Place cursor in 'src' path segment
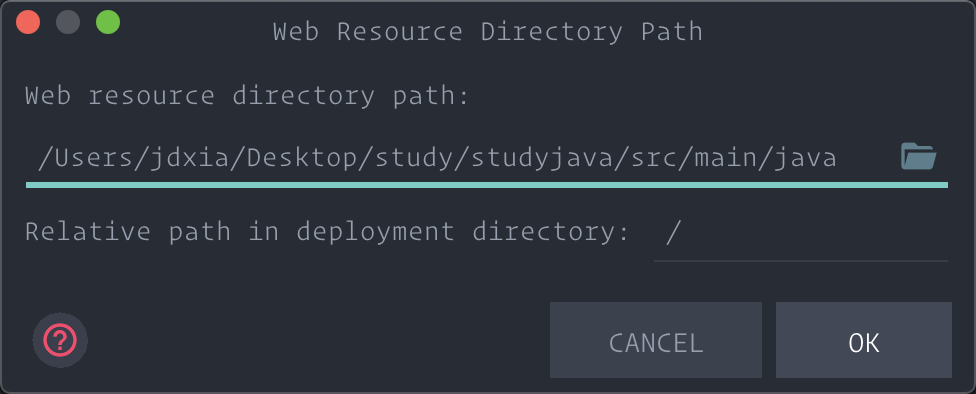 point(654,158)
